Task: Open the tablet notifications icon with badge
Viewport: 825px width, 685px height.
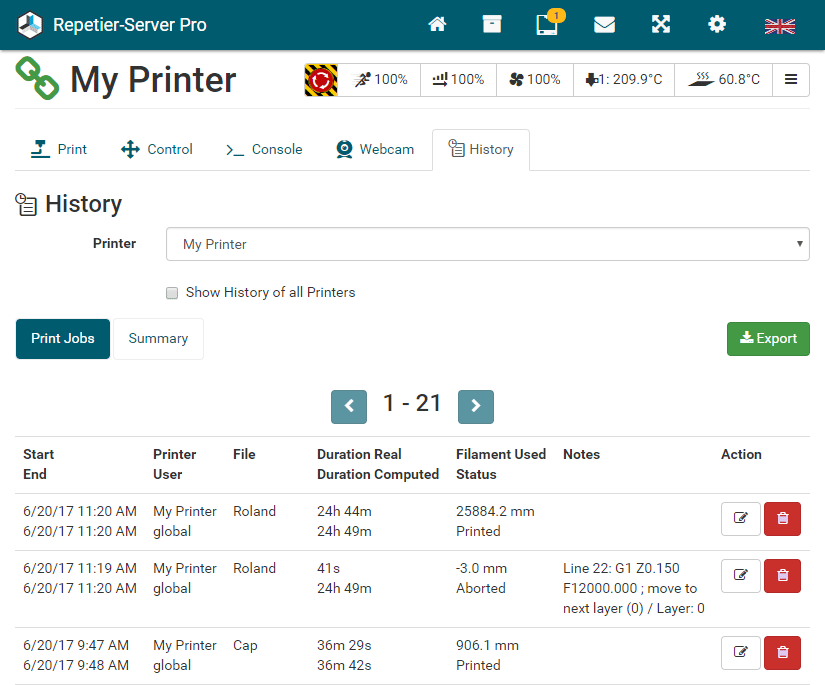Action: click(547, 25)
